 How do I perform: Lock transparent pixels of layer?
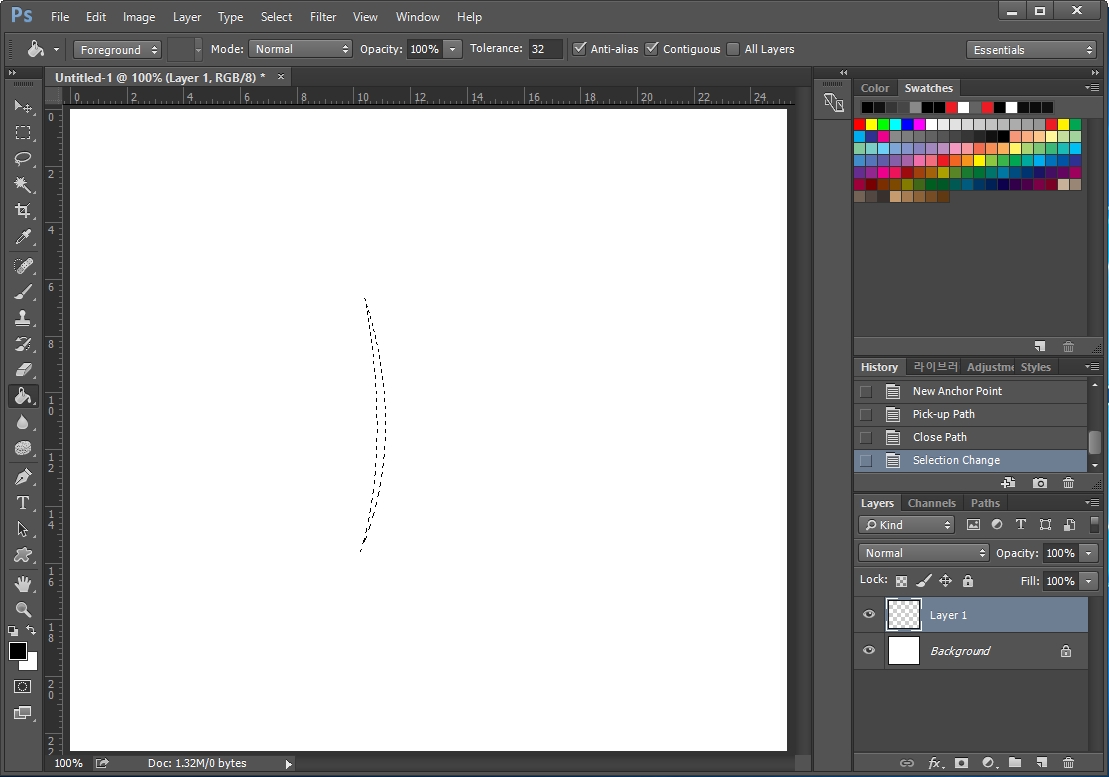click(901, 581)
